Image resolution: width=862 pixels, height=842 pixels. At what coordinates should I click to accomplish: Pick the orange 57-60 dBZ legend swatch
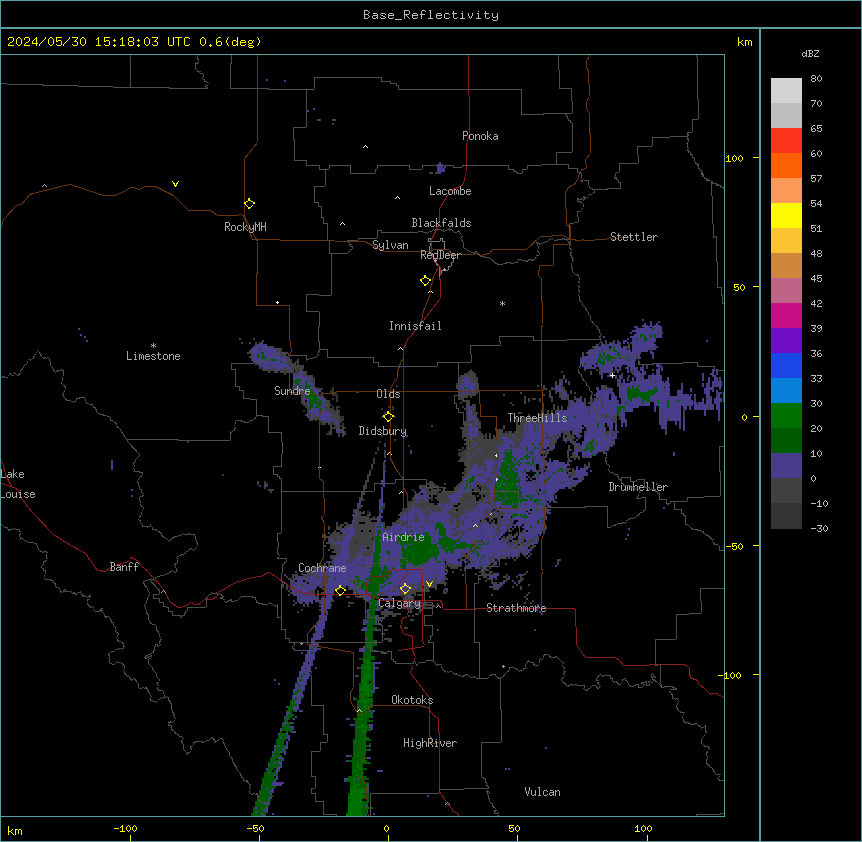(x=786, y=165)
